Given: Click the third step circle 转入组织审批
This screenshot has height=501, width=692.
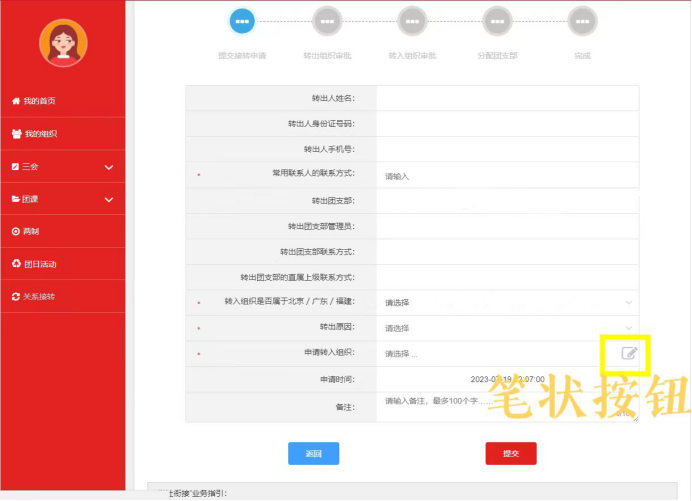Looking at the screenshot, I should tap(412, 20).
